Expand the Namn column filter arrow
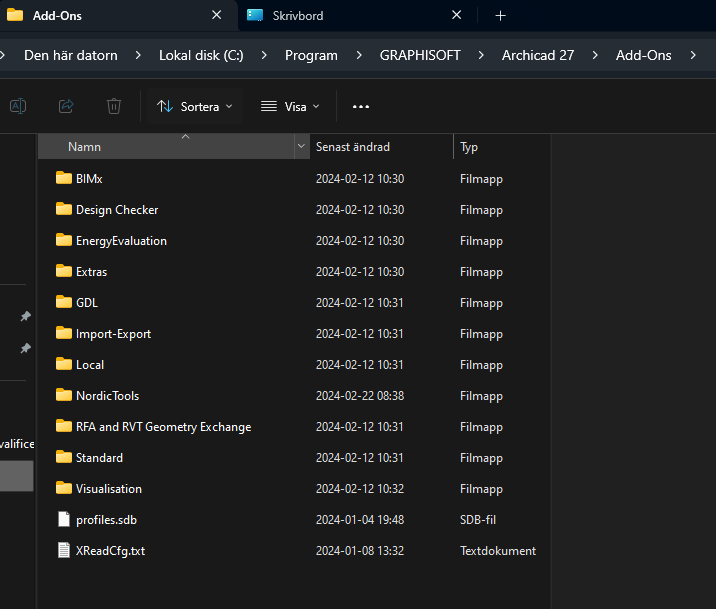716x609 pixels. pyautogui.click(x=301, y=147)
